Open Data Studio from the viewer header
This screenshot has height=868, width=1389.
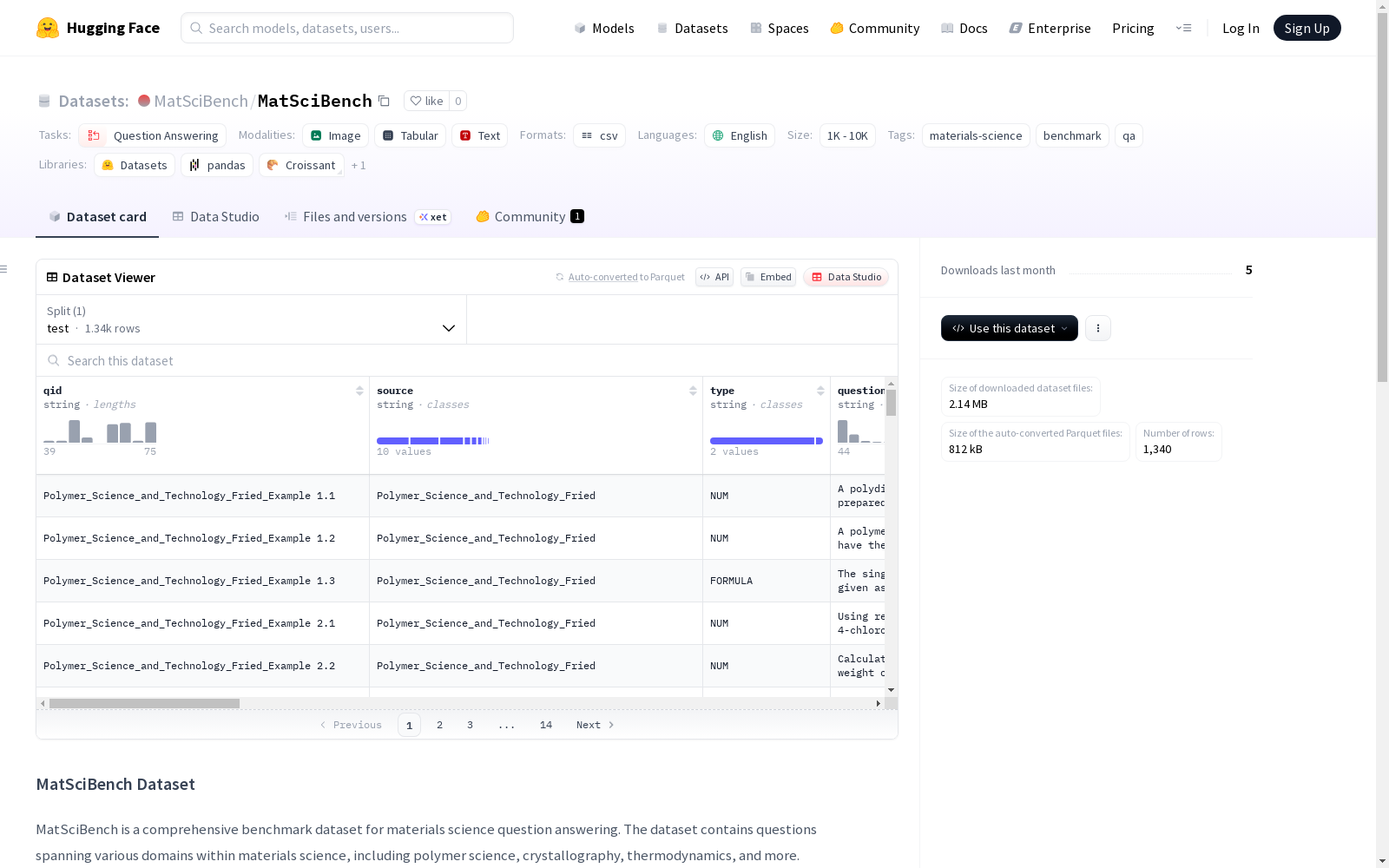(x=846, y=277)
